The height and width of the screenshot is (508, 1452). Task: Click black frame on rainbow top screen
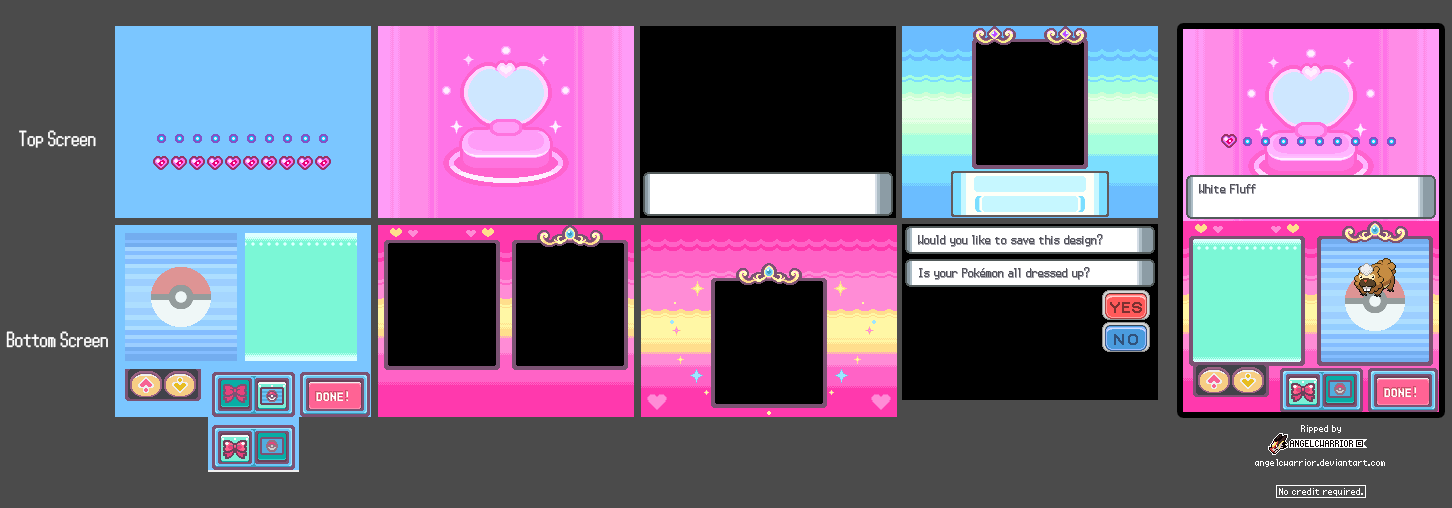coord(1030,104)
